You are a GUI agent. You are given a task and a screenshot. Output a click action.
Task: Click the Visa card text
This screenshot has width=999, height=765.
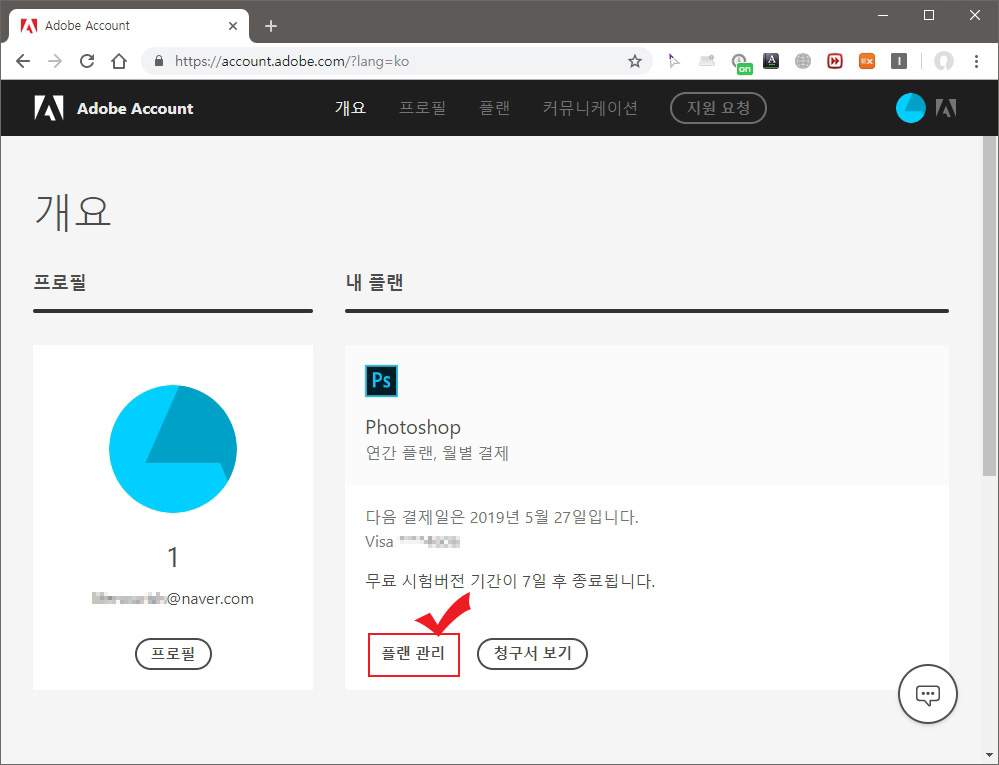point(412,542)
